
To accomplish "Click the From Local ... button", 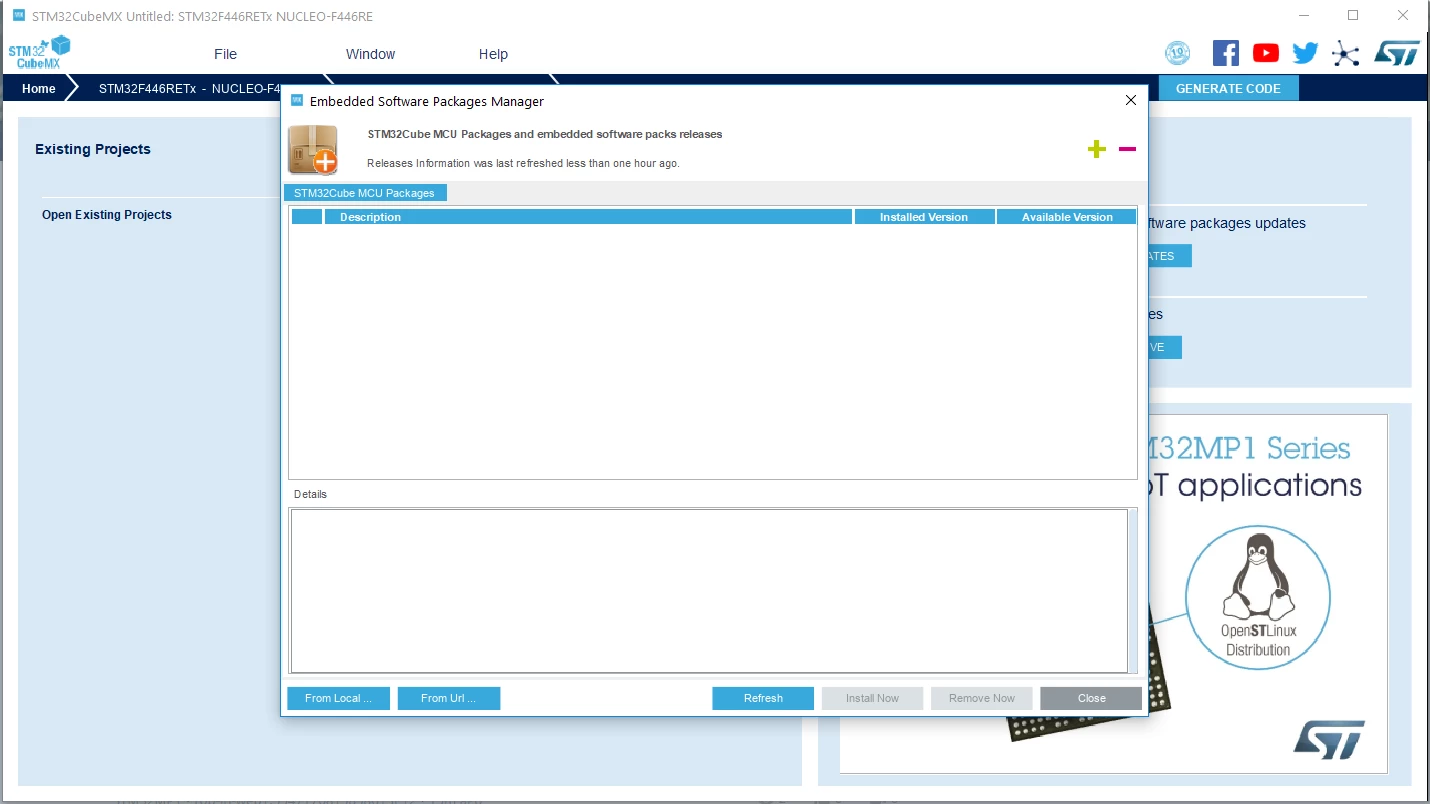I will 338,698.
